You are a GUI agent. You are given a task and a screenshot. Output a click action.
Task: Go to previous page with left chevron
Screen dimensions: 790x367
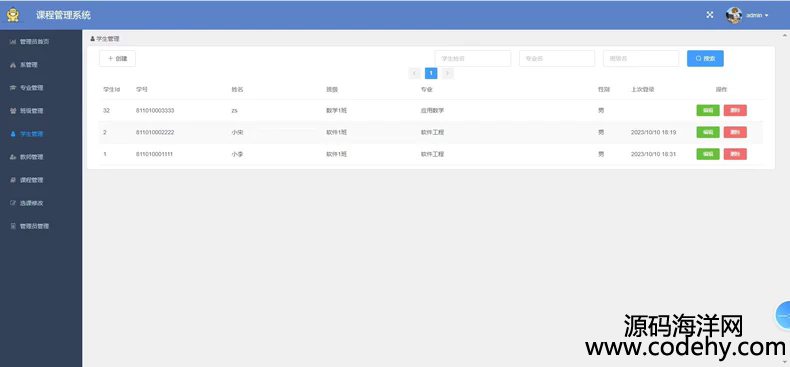tap(414, 74)
